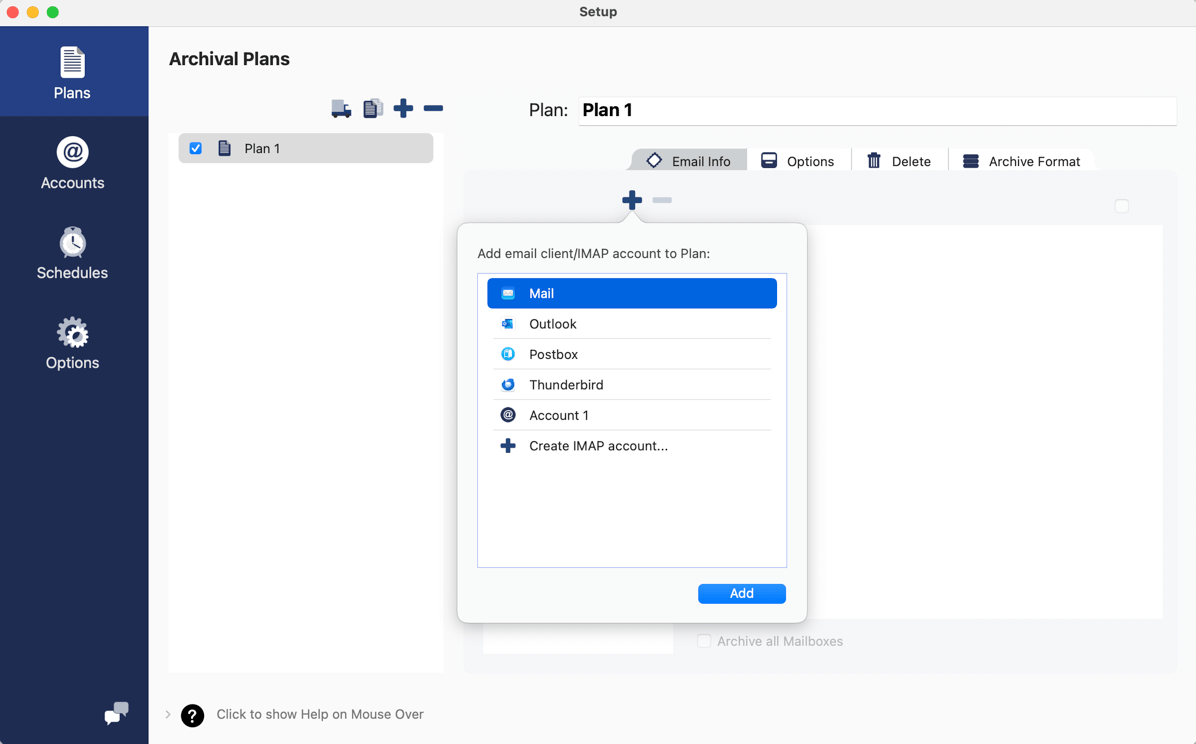Edit the Plan name field
Screen dimensions: 1196x744
point(877,110)
